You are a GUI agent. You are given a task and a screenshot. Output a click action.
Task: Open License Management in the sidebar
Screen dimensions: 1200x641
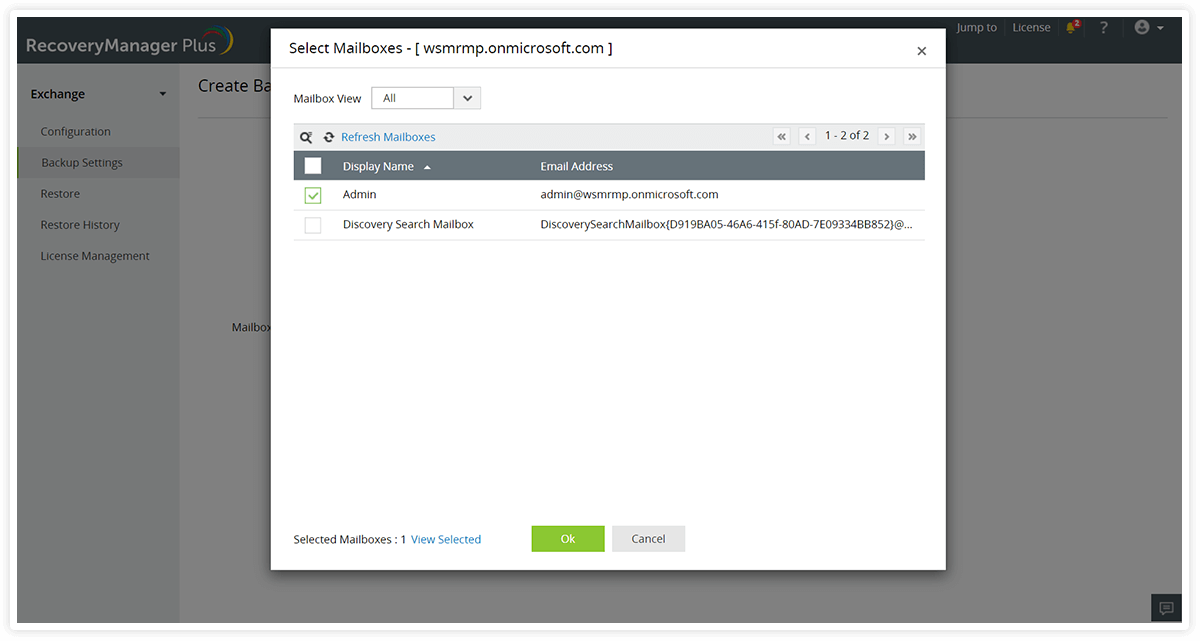coord(95,255)
